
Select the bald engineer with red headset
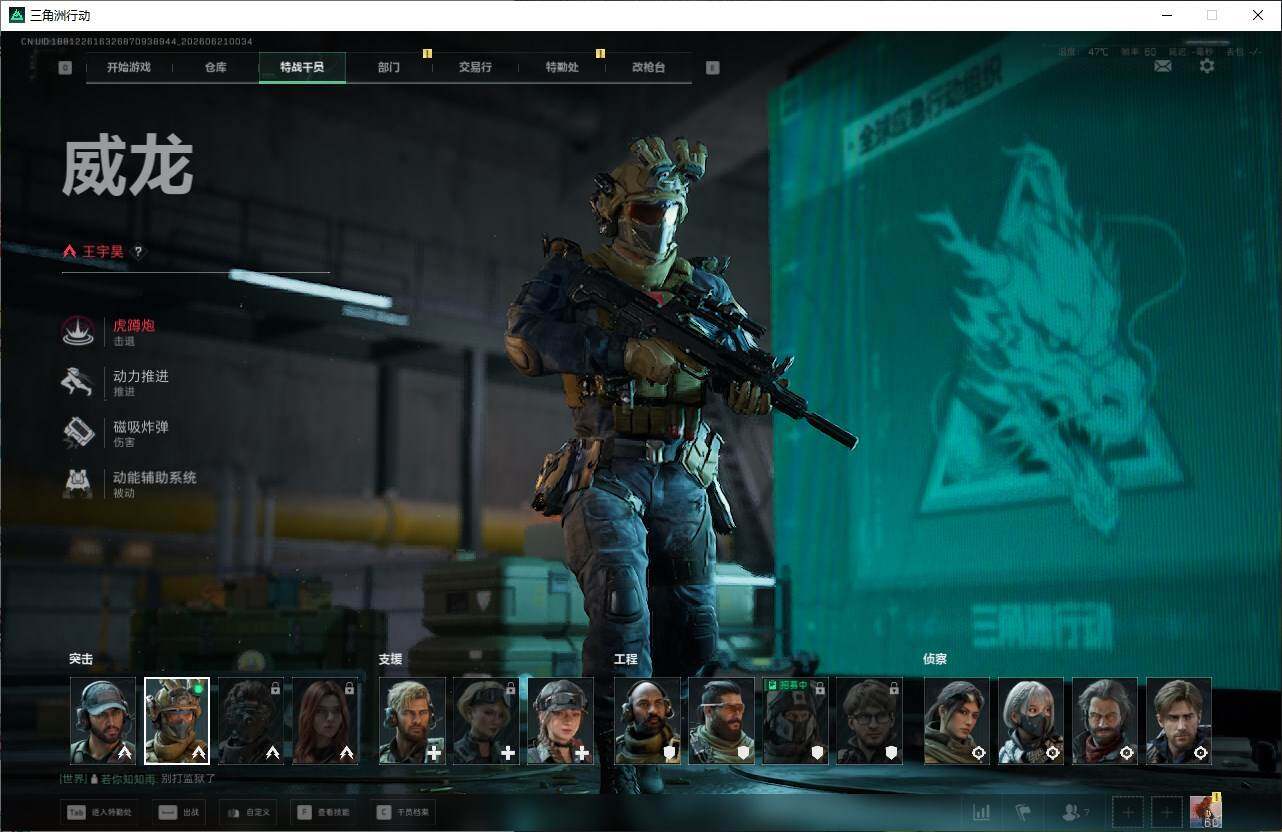click(x=647, y=721)
